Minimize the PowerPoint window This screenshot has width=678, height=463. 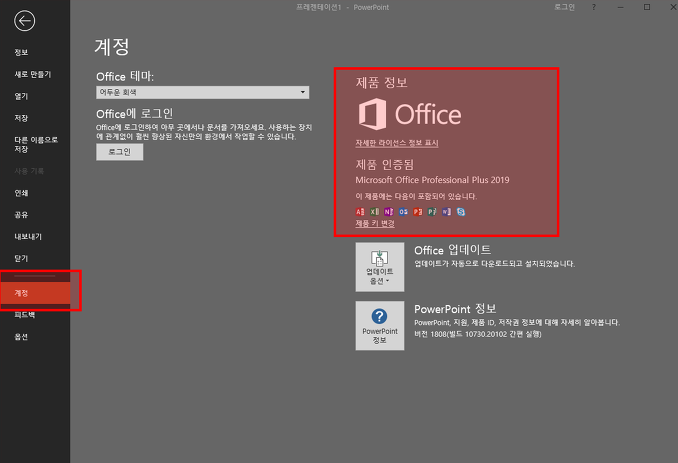pyautogui.click(x=620, y=7)
